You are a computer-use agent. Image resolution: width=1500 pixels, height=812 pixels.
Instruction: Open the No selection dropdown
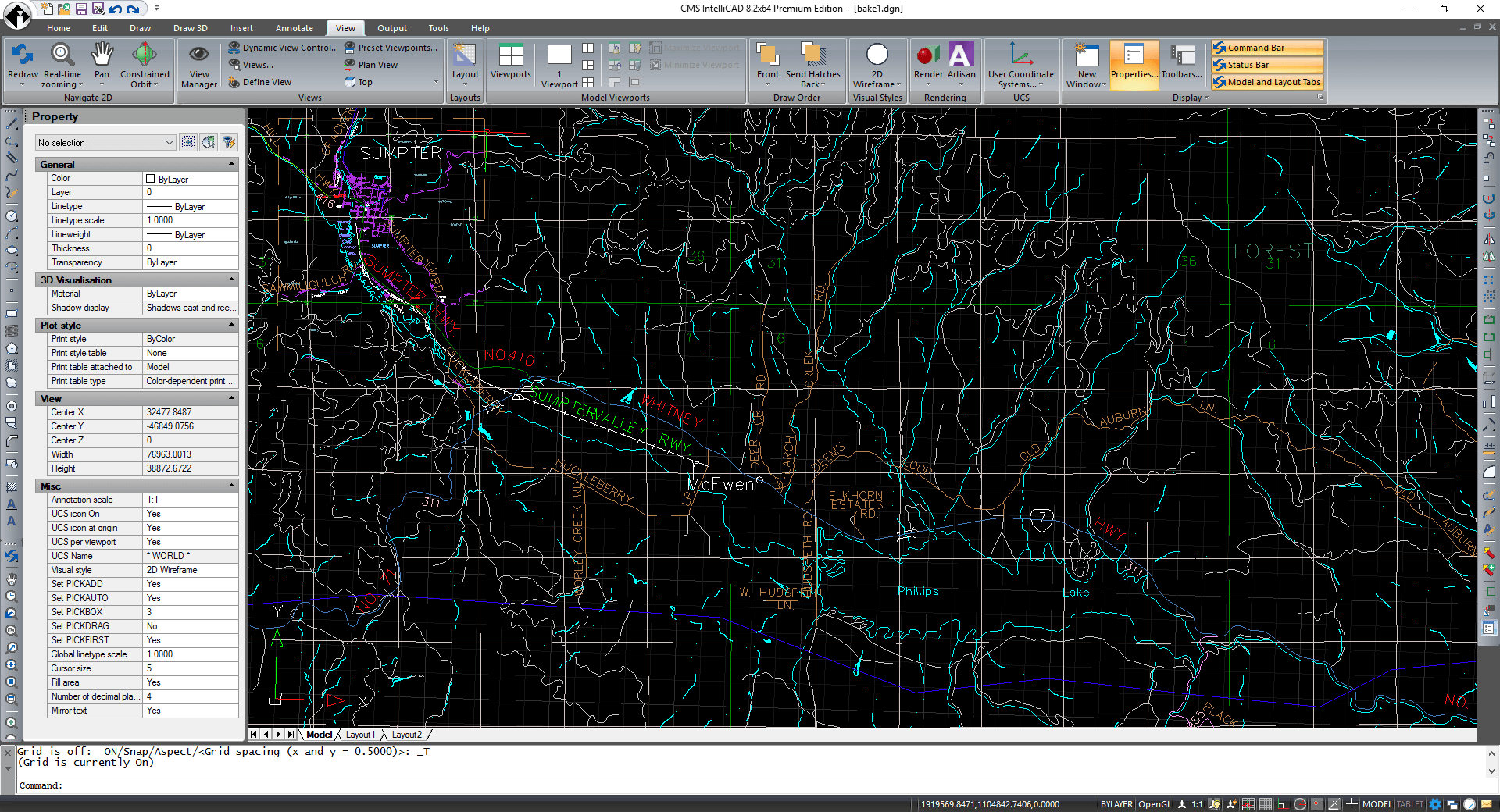pos(105,143)
